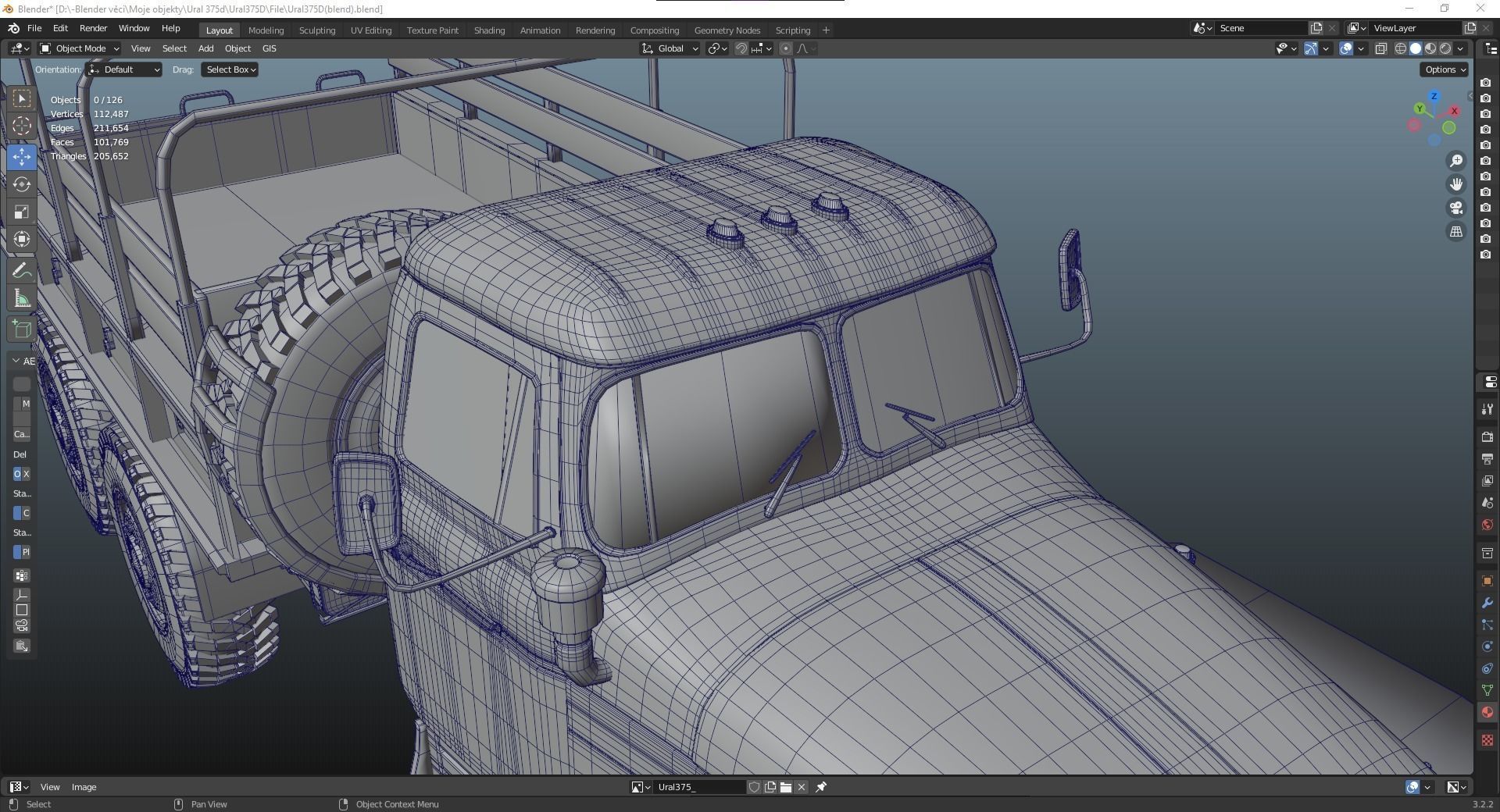Switch to Solid viewport shading

pyautogui.click(x=1416, y=48)
